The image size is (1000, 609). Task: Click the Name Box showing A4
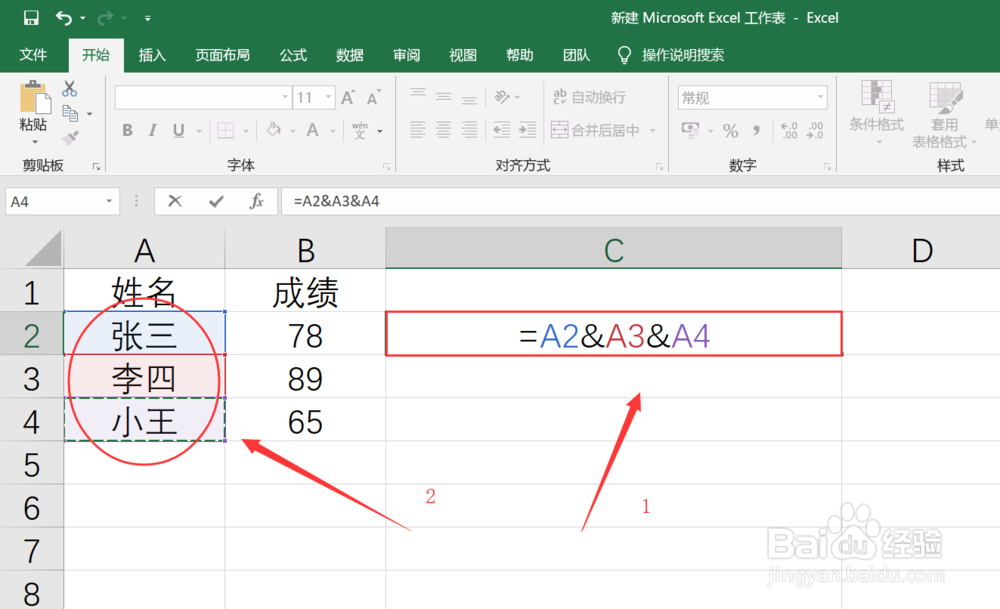[55, 201]
